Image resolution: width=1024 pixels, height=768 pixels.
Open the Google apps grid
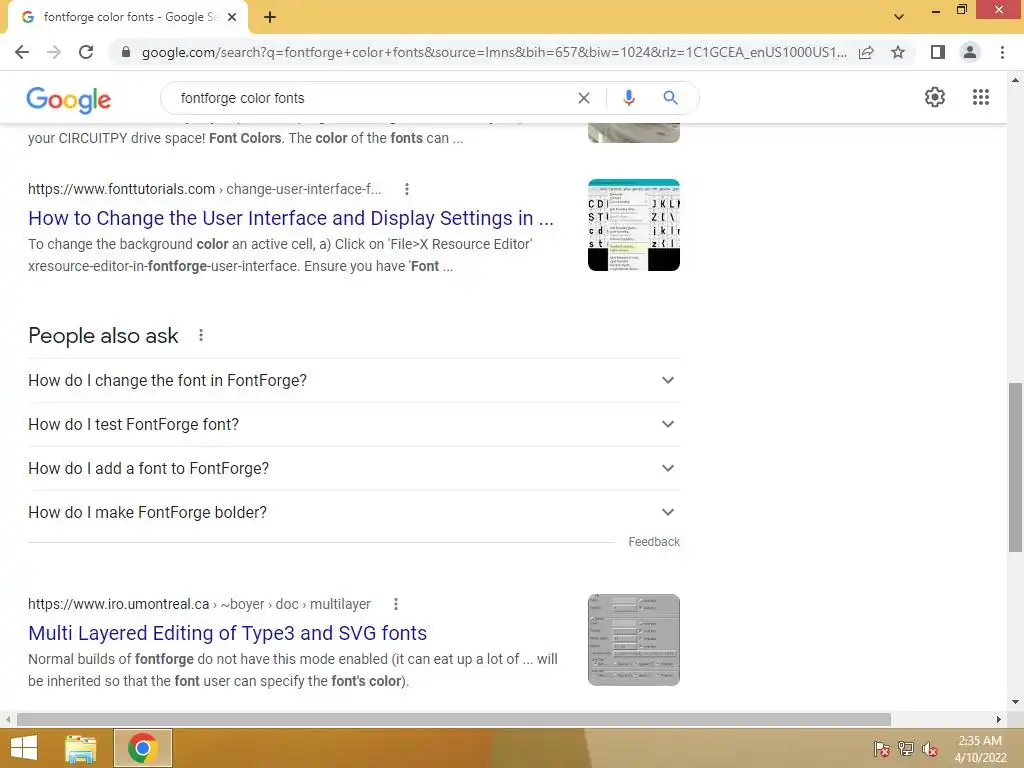(x=980, y=97)
